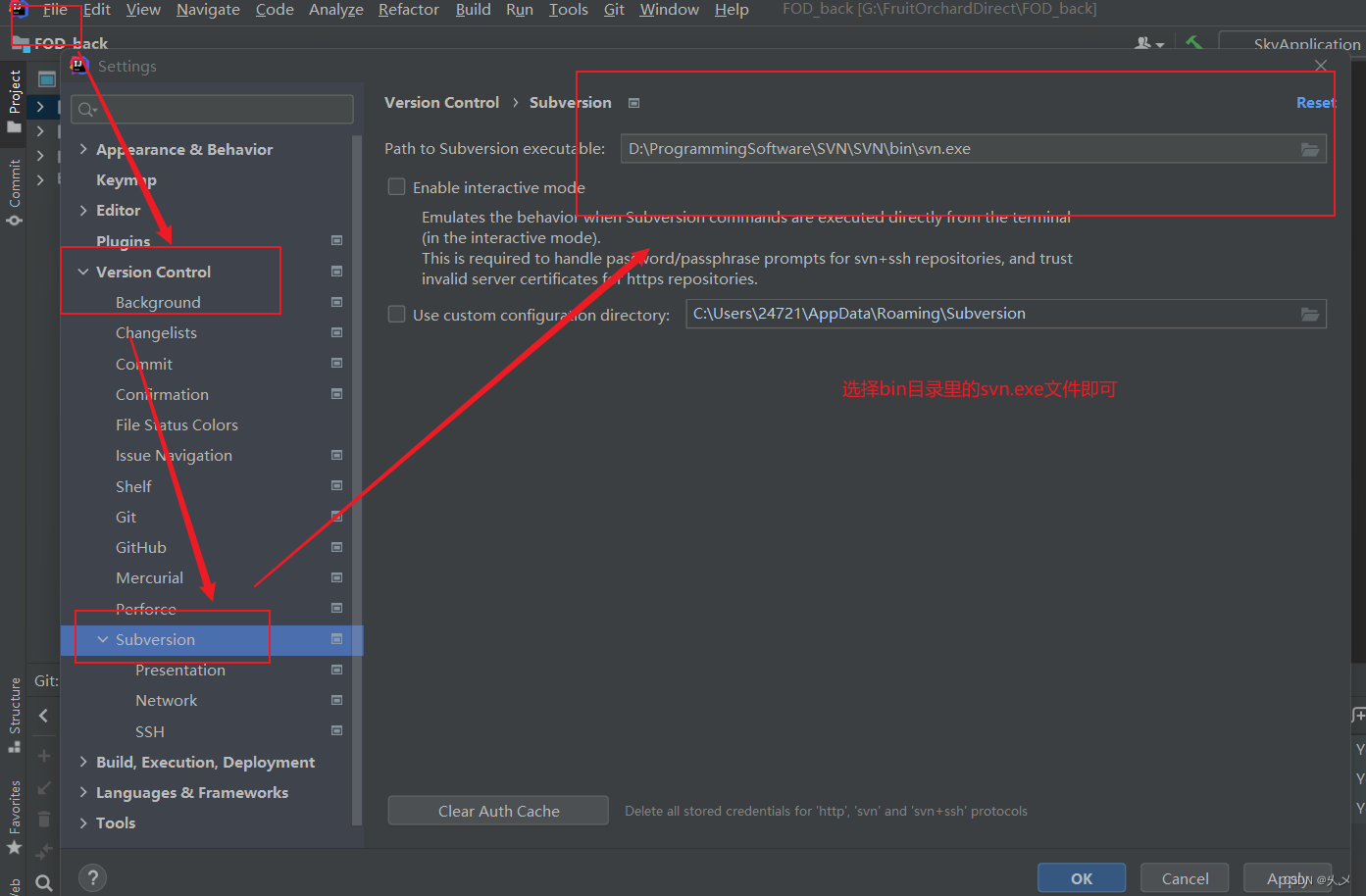Enable Use custom configuration directory
The width and height of the screenshot is (1366, 896).
click(x=396, y=314)
